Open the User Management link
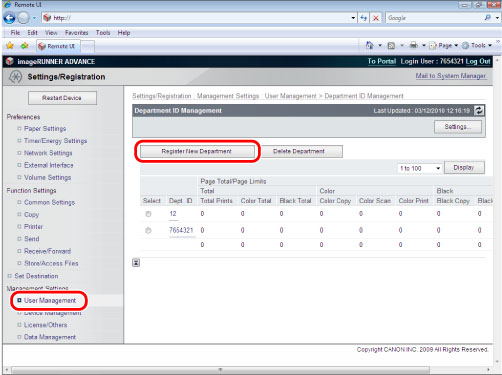 click(x=50, y=301)
